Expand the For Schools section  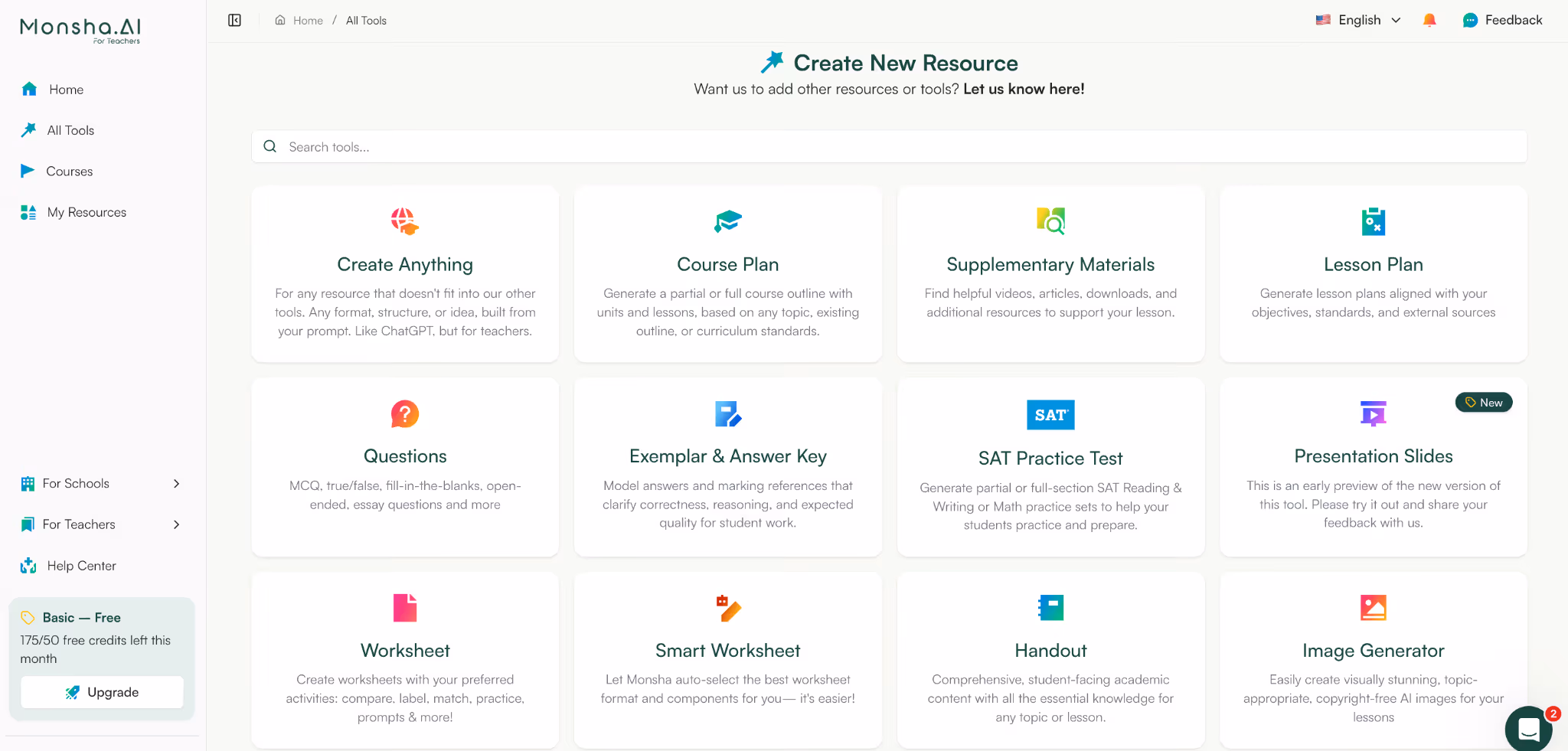(x=102, y=483)
